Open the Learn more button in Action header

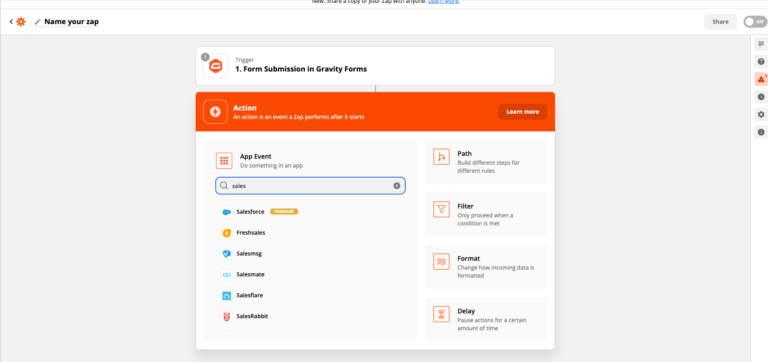pyautogui.click(x=523, y=112)
